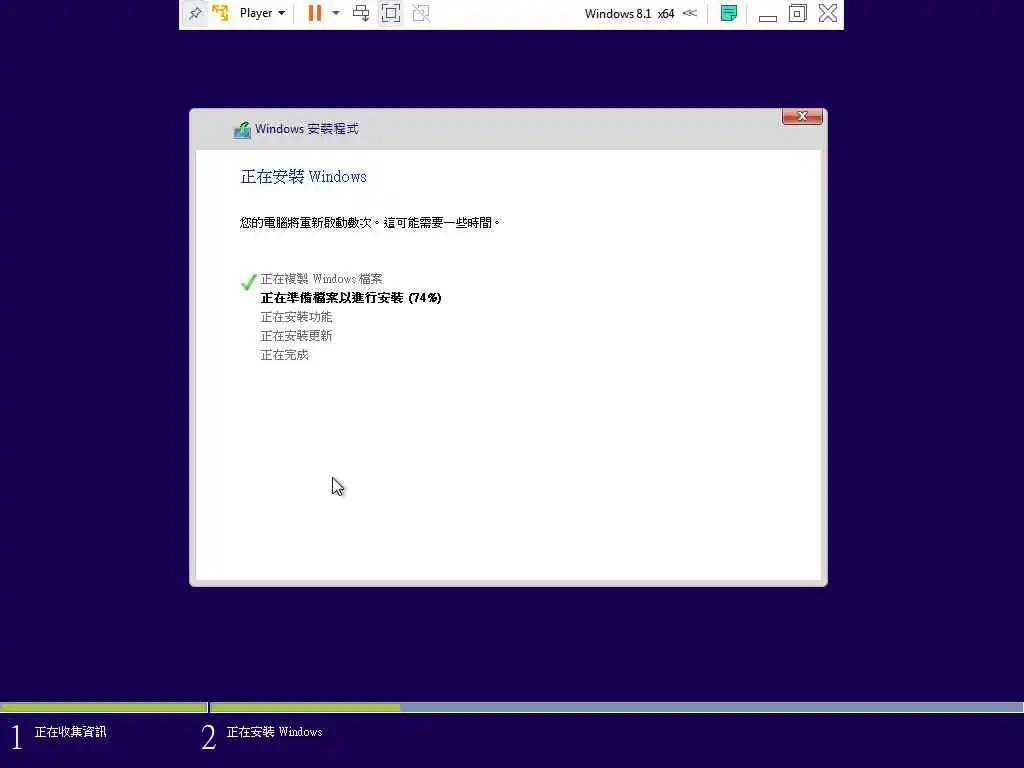Click the Unity mode icon
Image resolution: width=1024 pixels, height=768 pixels.
coord(421,13)
